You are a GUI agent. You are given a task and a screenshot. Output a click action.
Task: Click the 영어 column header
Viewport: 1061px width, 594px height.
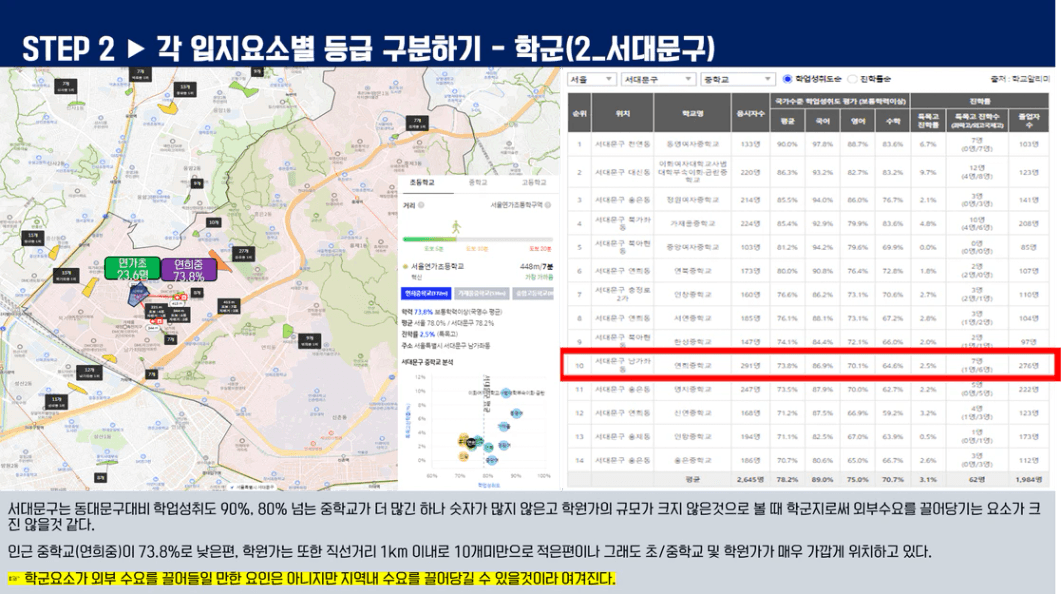point(857,121)
